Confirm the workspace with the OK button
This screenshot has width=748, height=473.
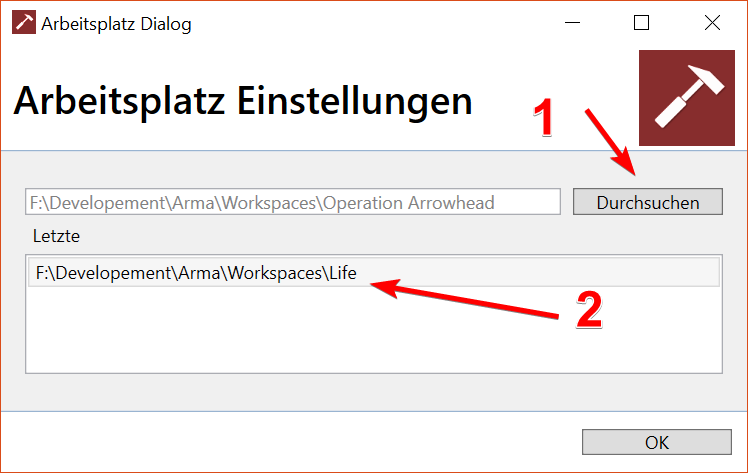pos(656,442)
